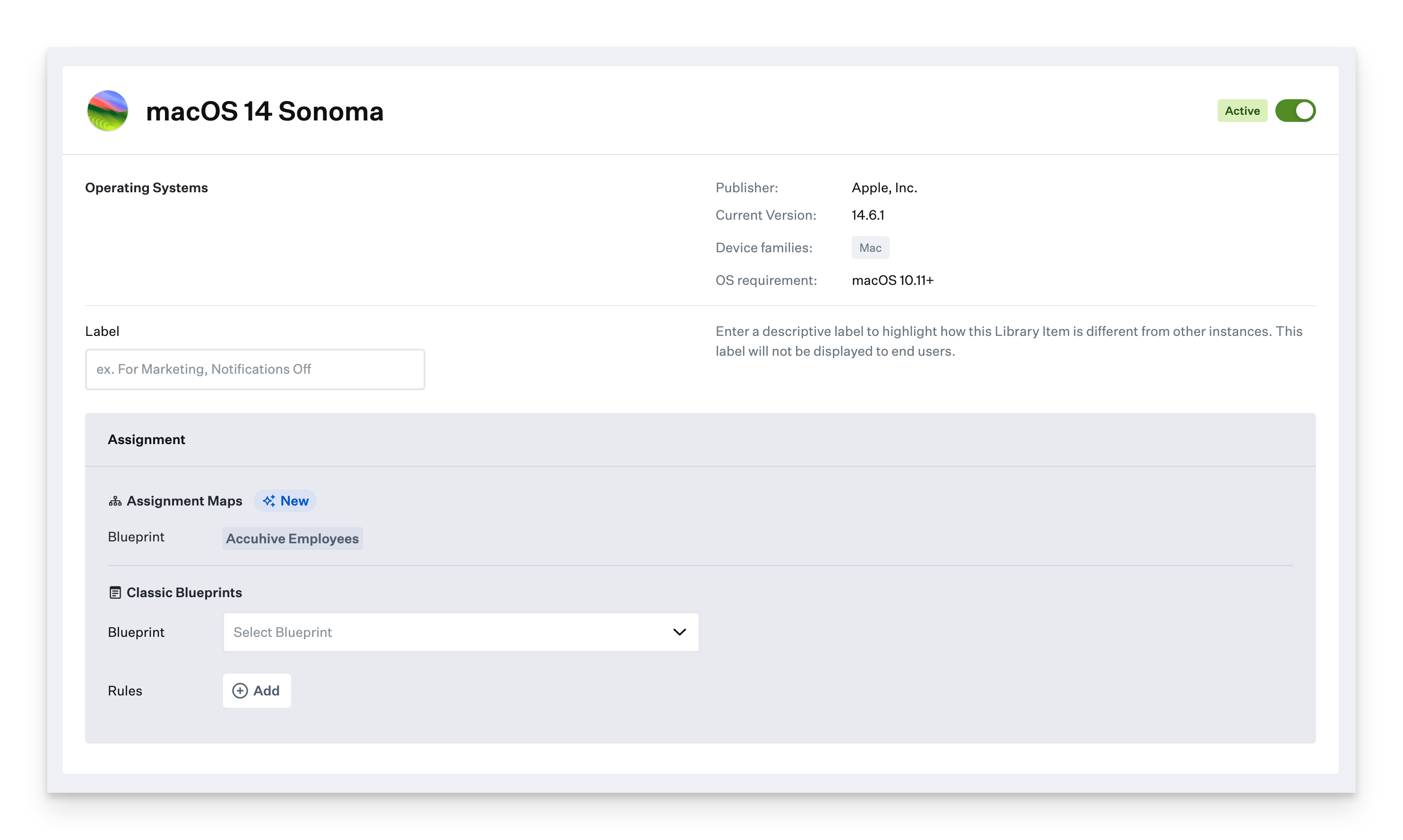Click the Add rules button
Image resolution: width=1403 pixels, height=840 pixels.
257,691
